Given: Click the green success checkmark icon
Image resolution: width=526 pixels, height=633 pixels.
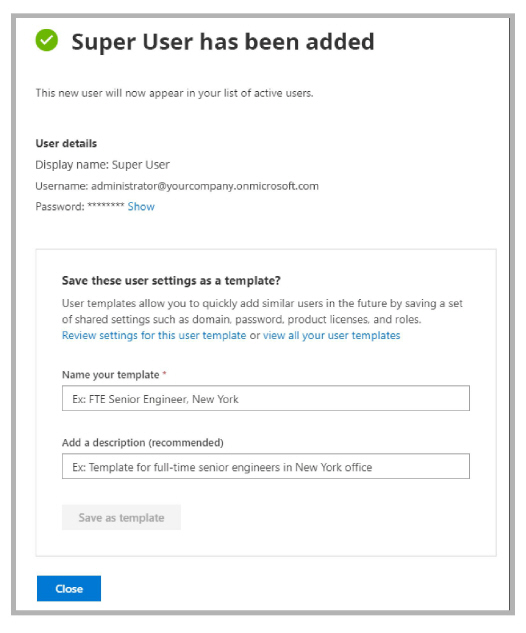Looking at the screenshot, I should [x=47, y=40].
